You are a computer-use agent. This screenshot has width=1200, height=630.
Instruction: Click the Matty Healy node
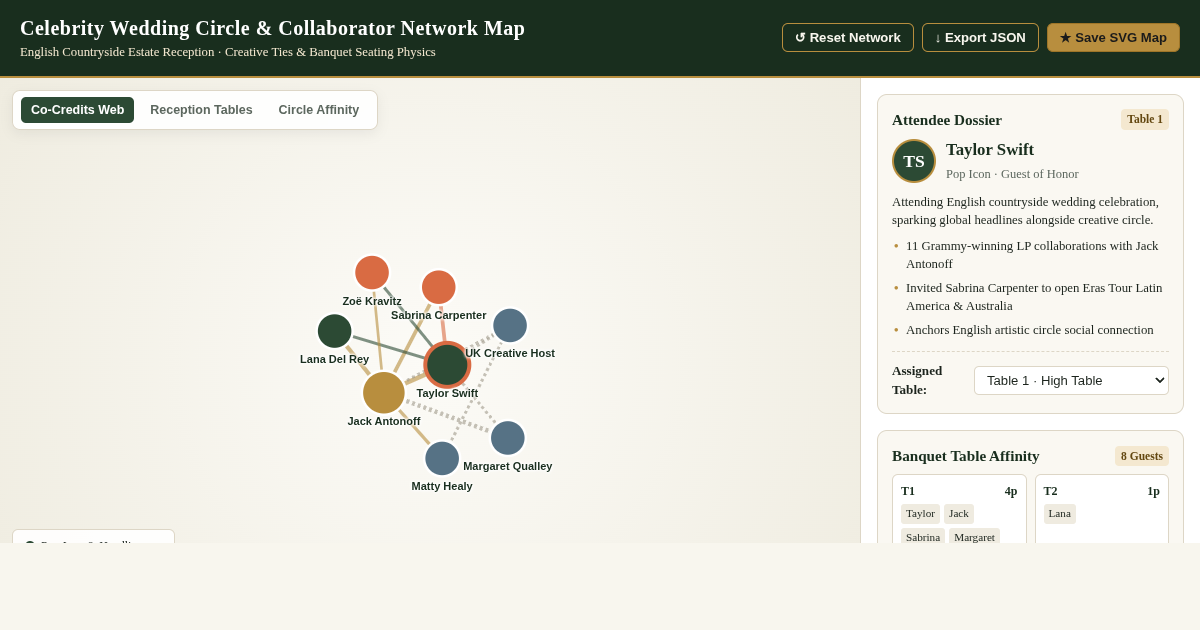442,458
